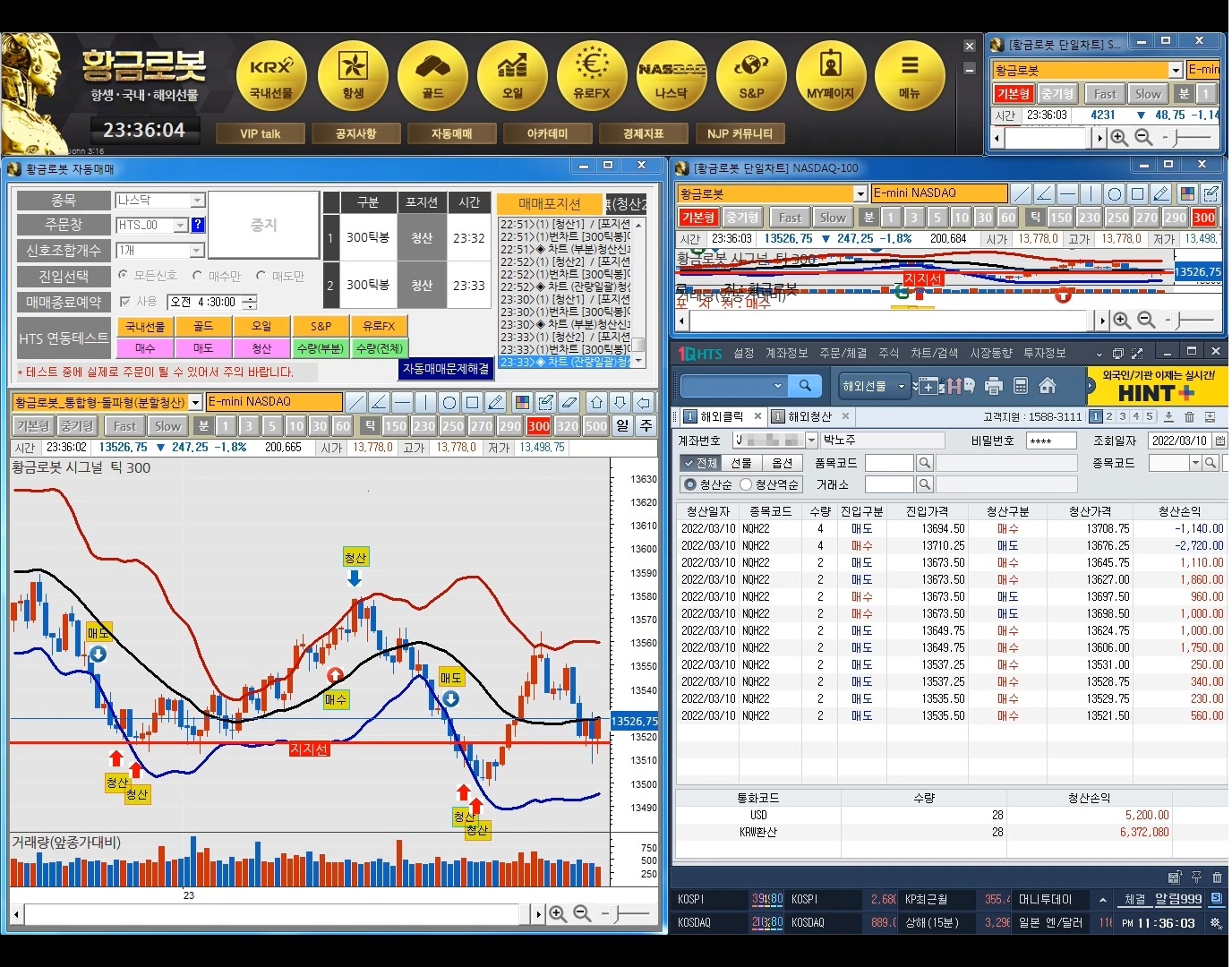Screen dimensions: 1232x967
Task: Click the 경제지표 button
Action: 644,133
